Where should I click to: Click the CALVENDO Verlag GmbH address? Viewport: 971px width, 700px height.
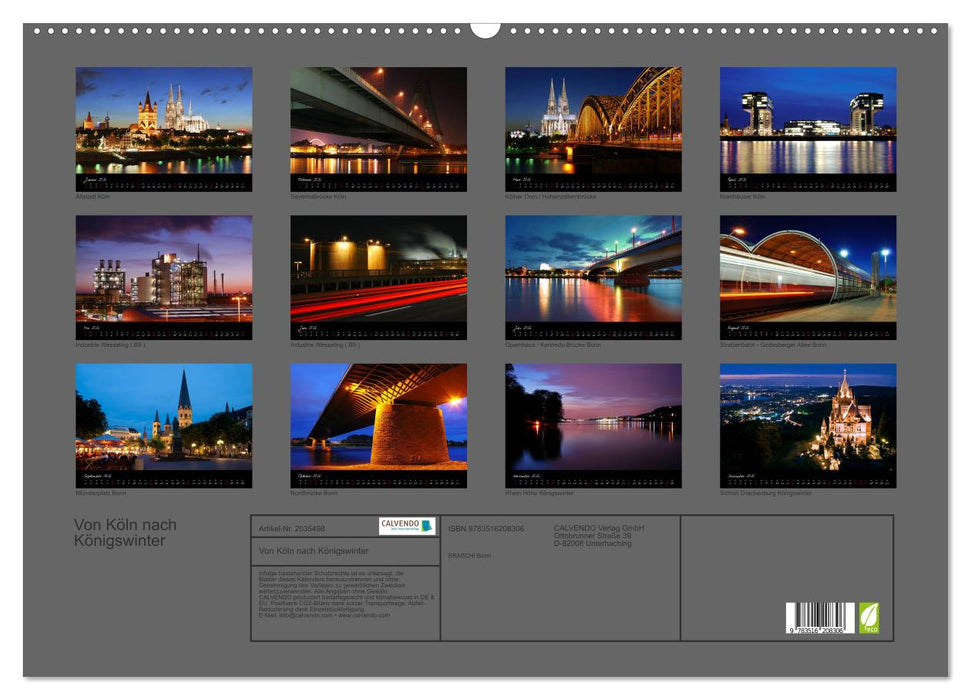coord(599,535)
